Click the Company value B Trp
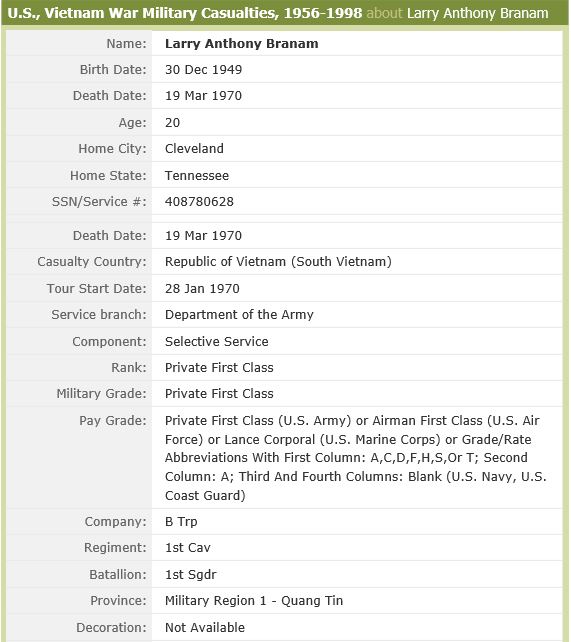 (181, 522)
